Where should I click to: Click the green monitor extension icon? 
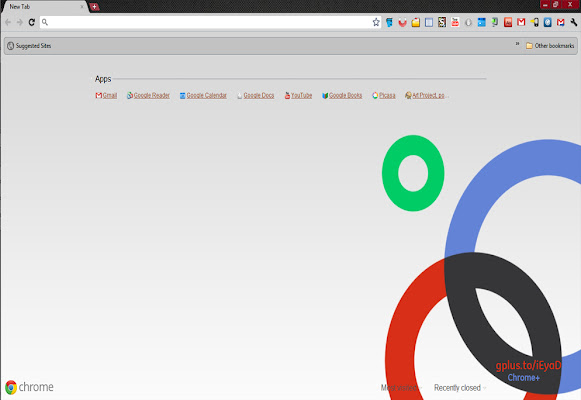495,23
